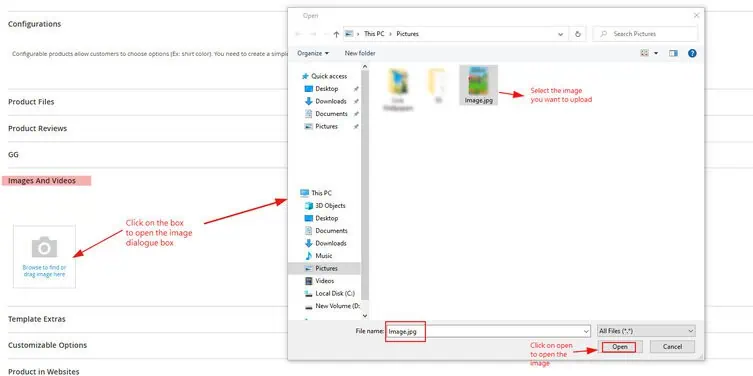Click the Cancel button
The image size is (753, 376).
point(672,347)
